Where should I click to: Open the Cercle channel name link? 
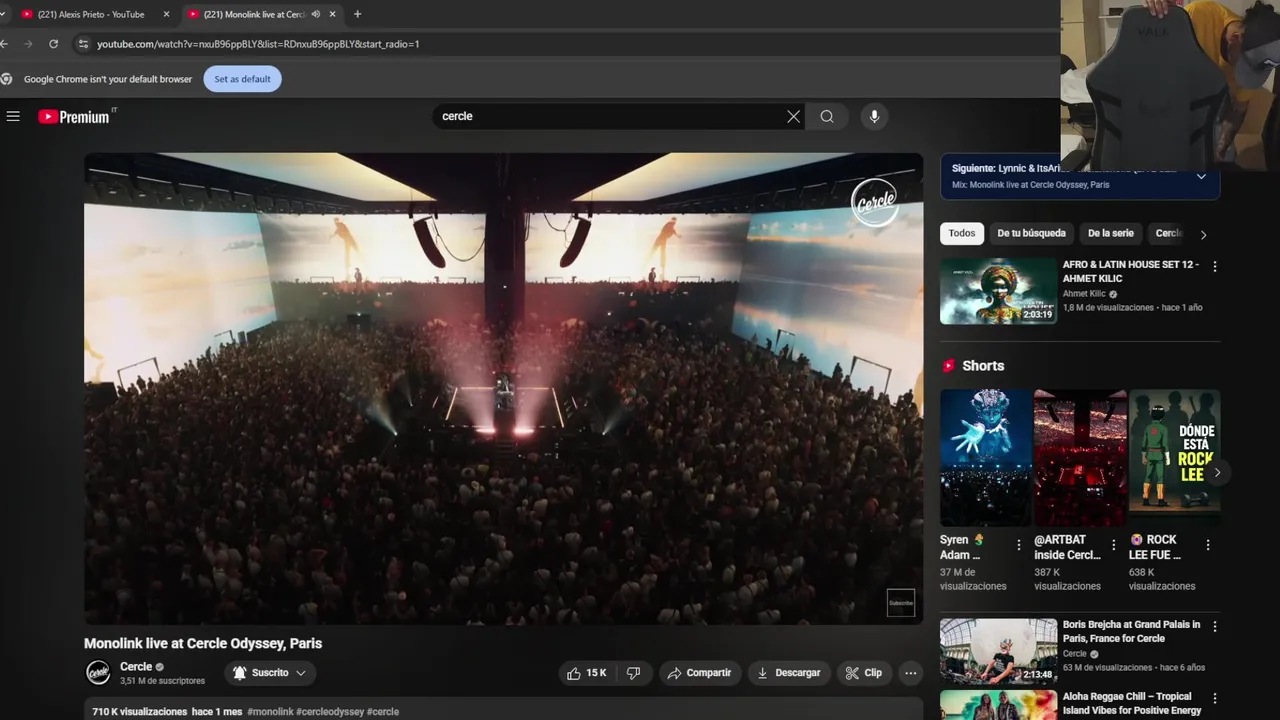click(x=136, y=667)
